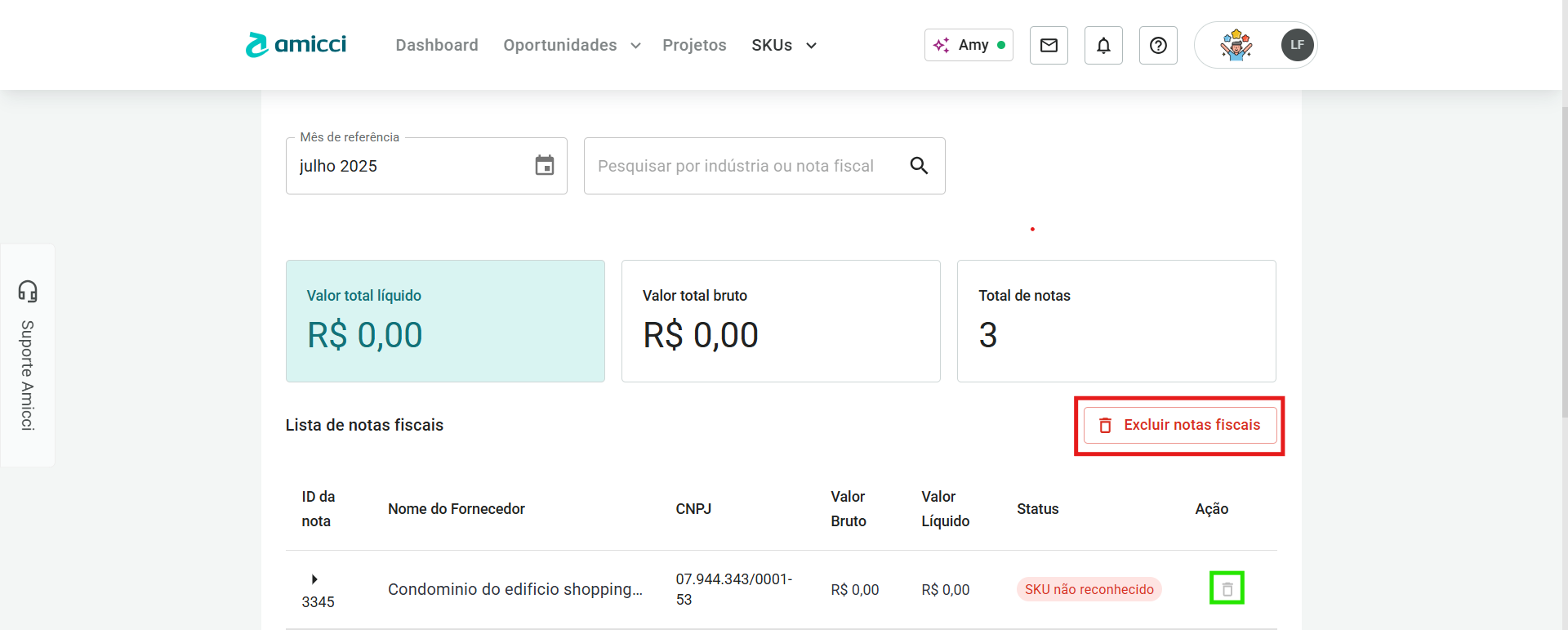The width and height of the screenshot is (1568, 630).
Task: Click the help question mark icon
Action: 1158,46
